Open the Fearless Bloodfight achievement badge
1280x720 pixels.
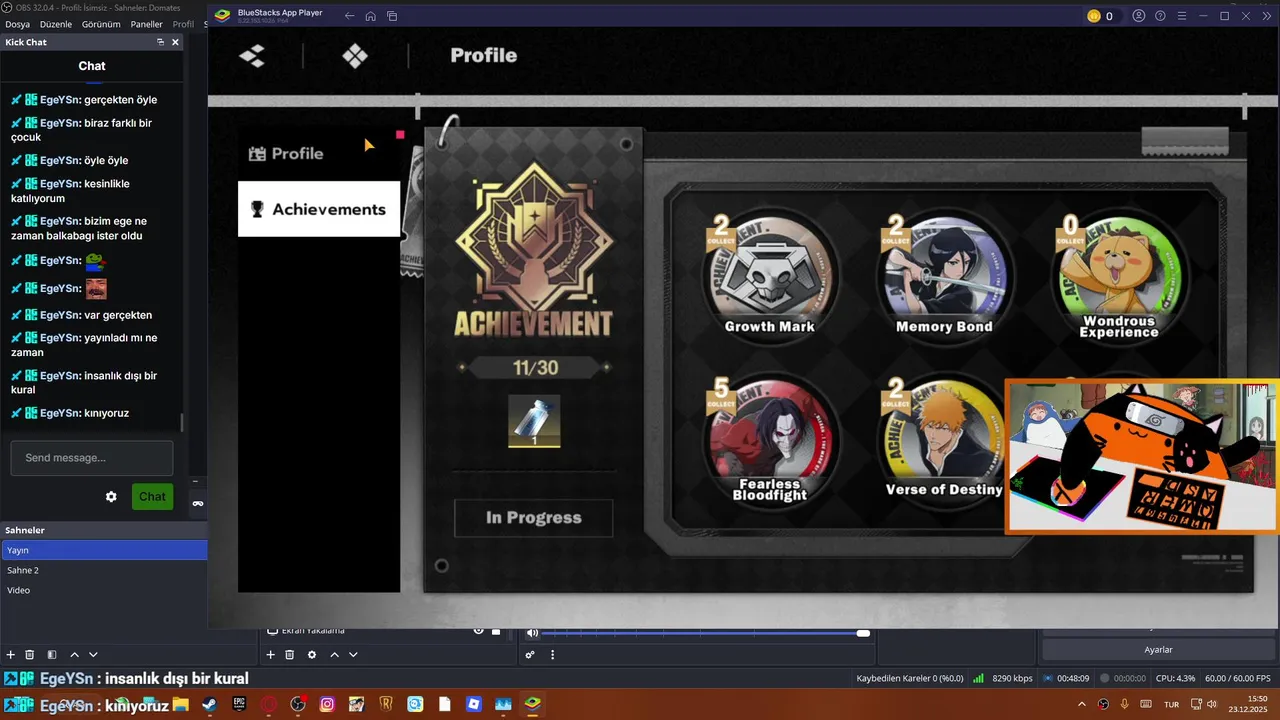(x=770, y=440)
